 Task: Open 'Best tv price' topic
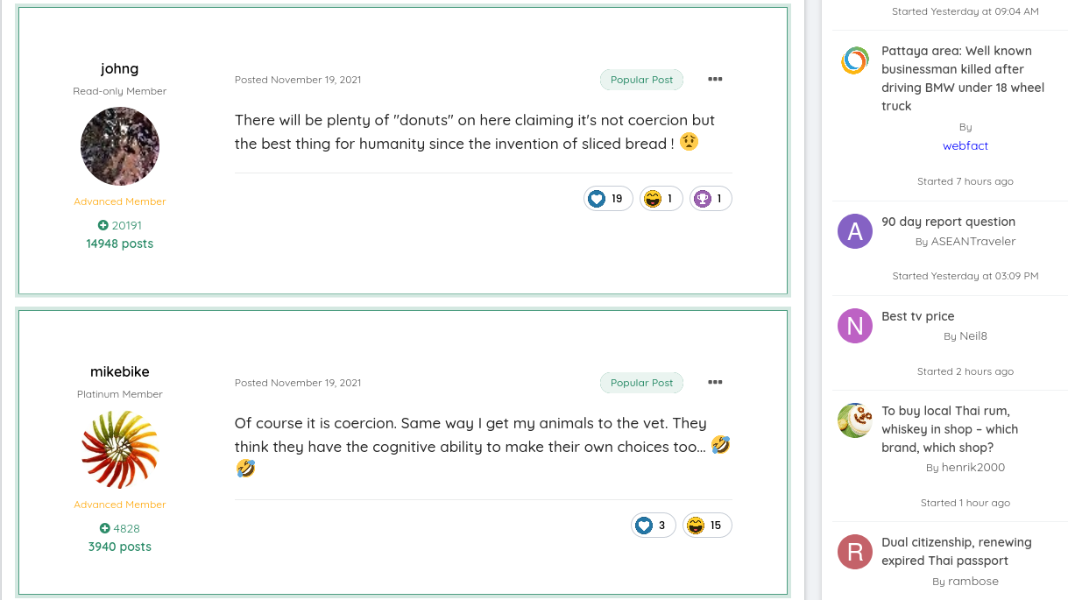(x=917, y=317)
